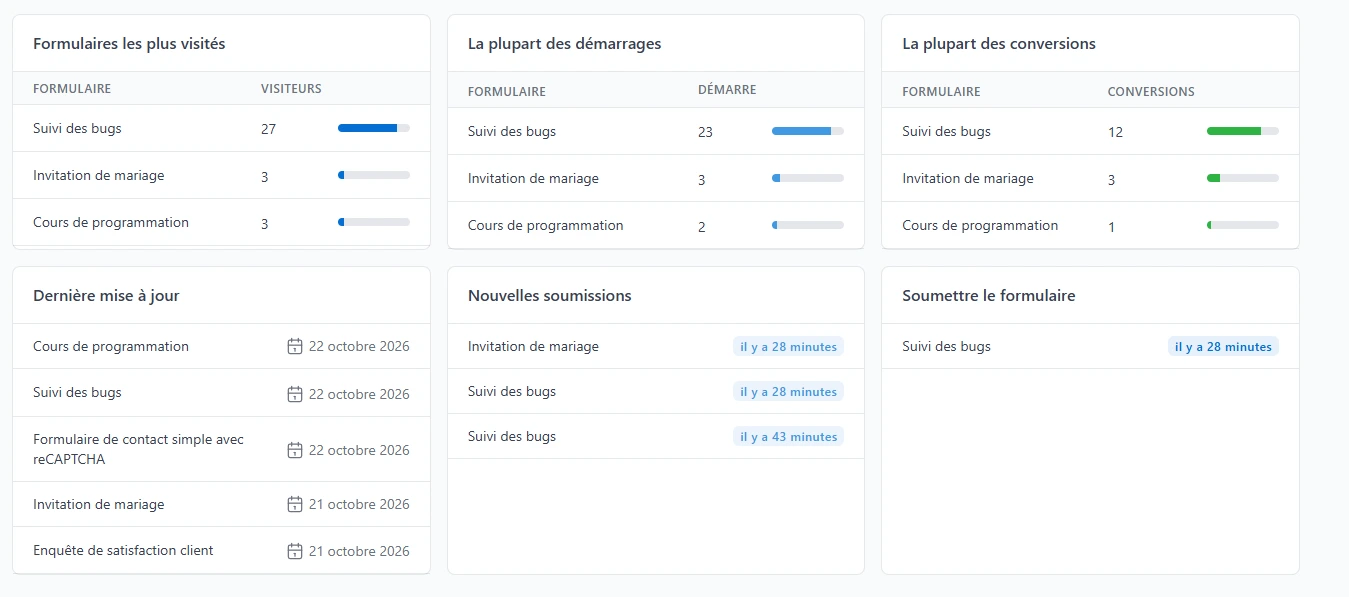Open Suivi des bugs in most visited forms
This screenshot has width=1349, height=597.
pos(77,128)
